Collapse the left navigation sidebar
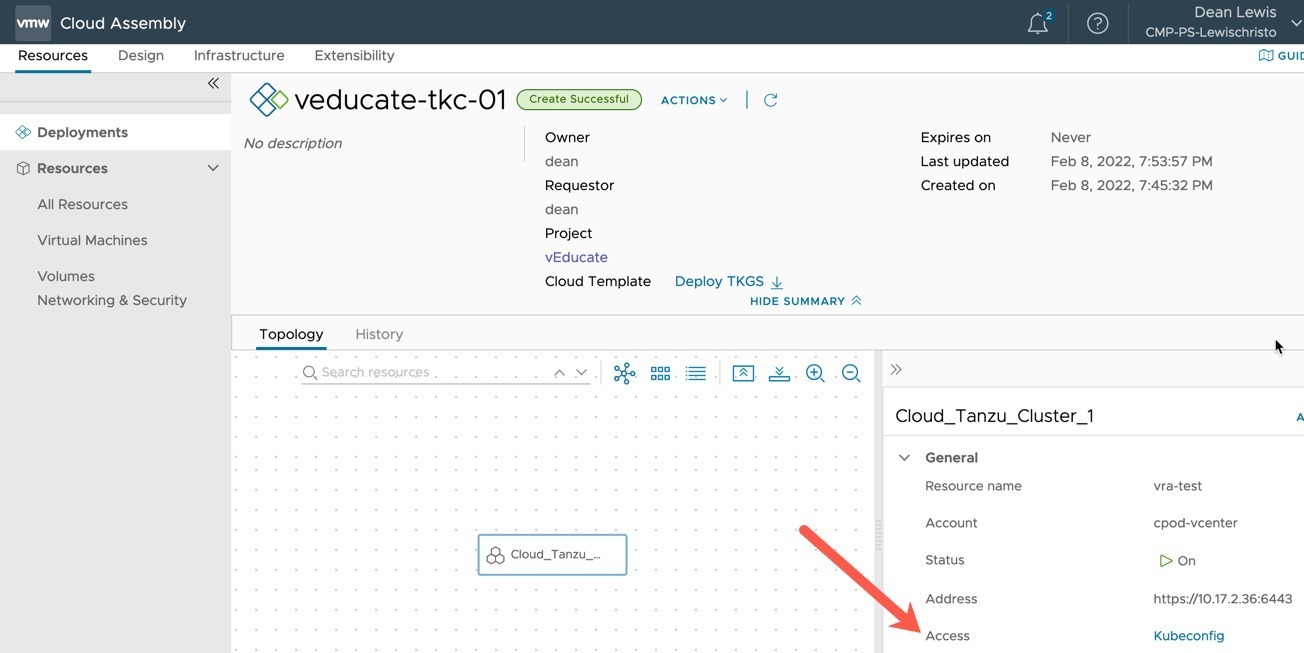Screen dimensions: 1304x653 click(213, 83)
